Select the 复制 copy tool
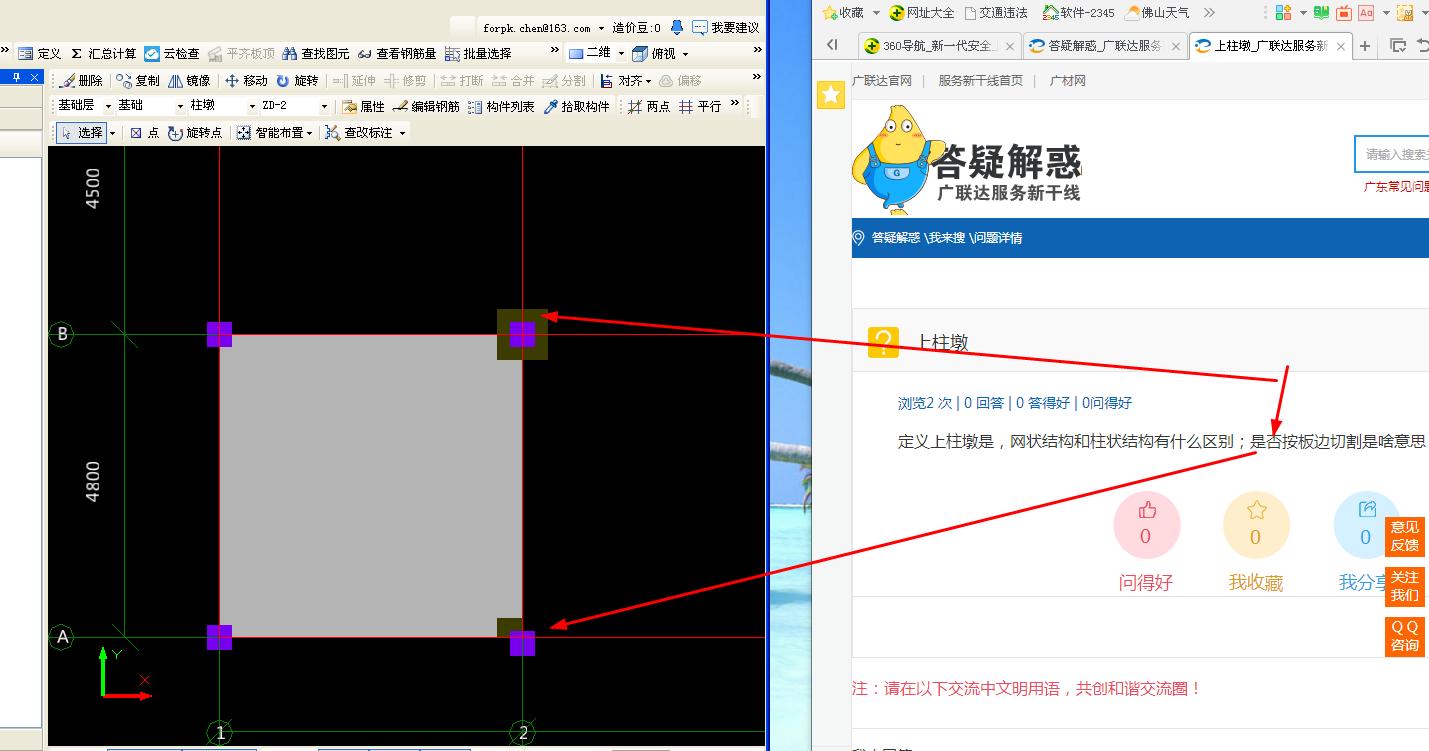The height and width of the screenshot is (751, 1429). (138, 80)
